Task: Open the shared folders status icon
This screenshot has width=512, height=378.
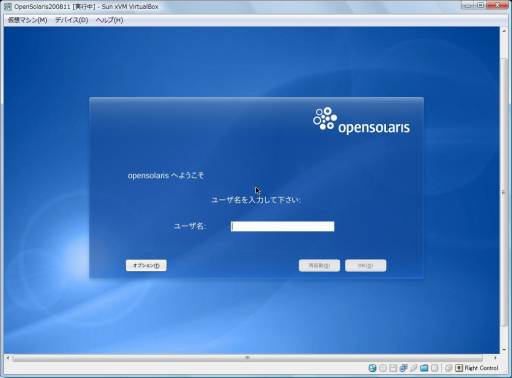Action: [x=424, y=368]
